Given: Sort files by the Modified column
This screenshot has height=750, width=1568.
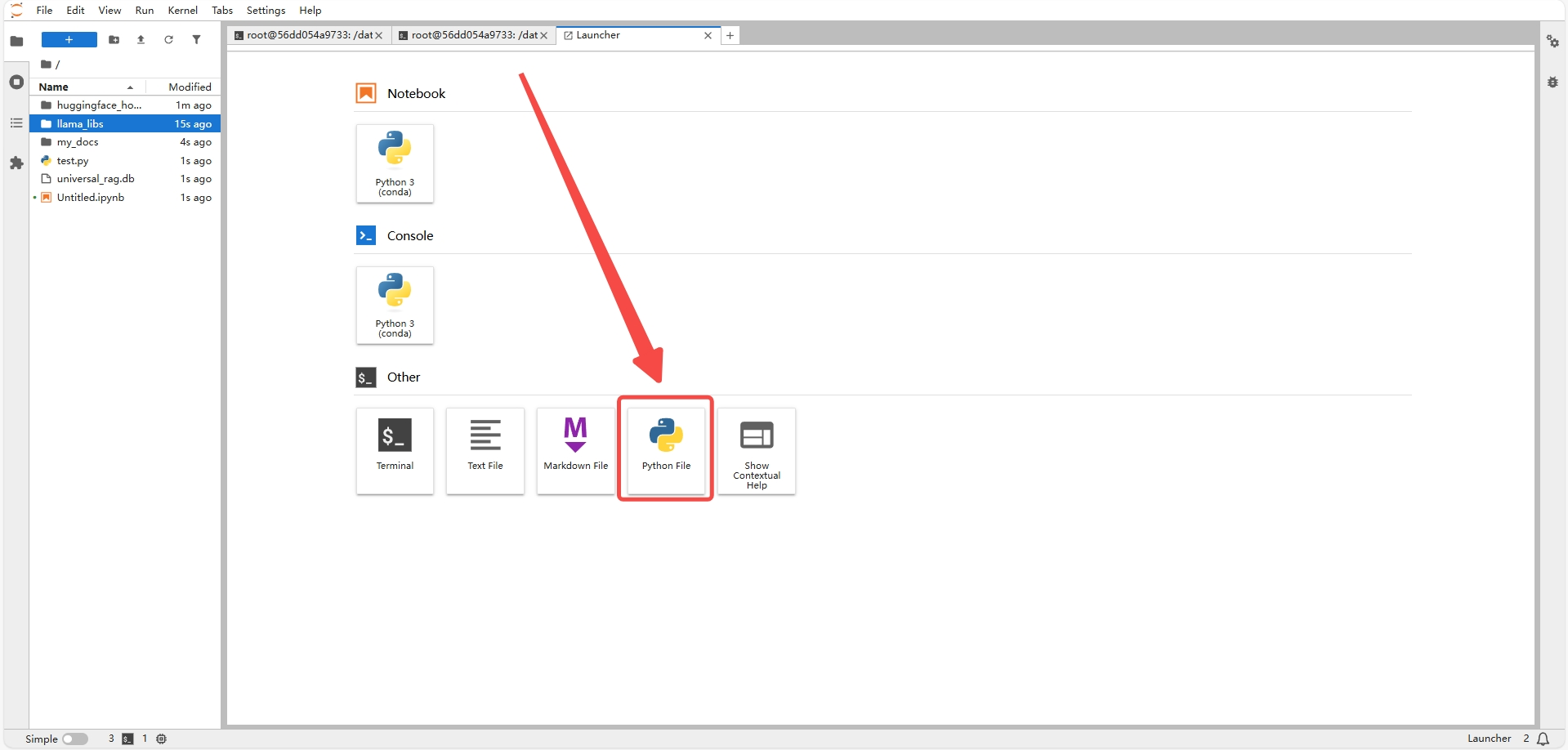Looking at the screenshot, I should point(183,87).
